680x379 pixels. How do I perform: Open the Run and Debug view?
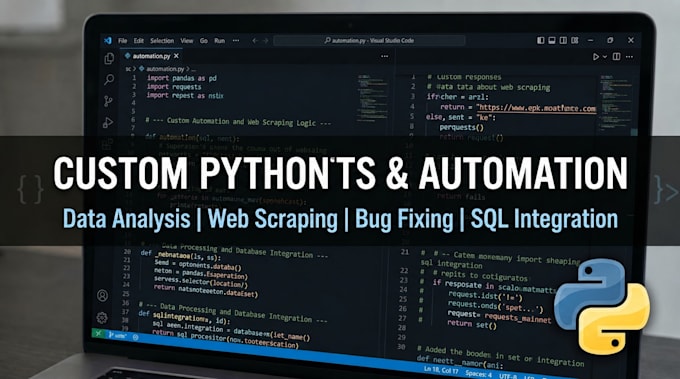point(108,123)
